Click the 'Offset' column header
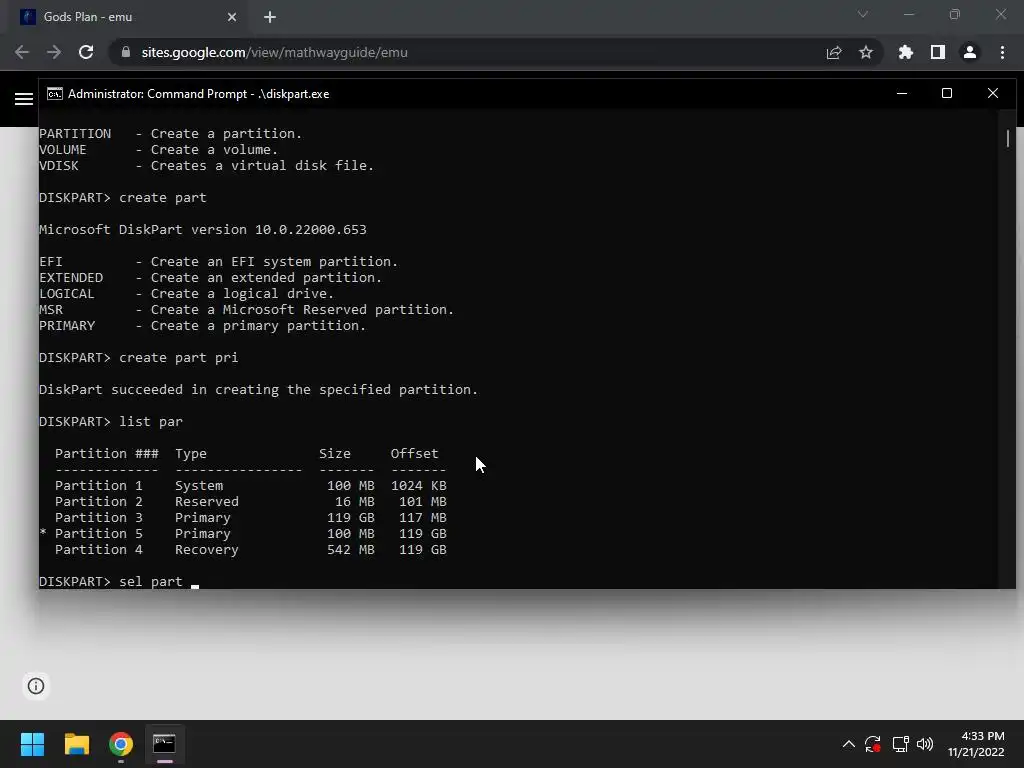The width and height of the screenshot is (1024, 768). click(414, 453)
